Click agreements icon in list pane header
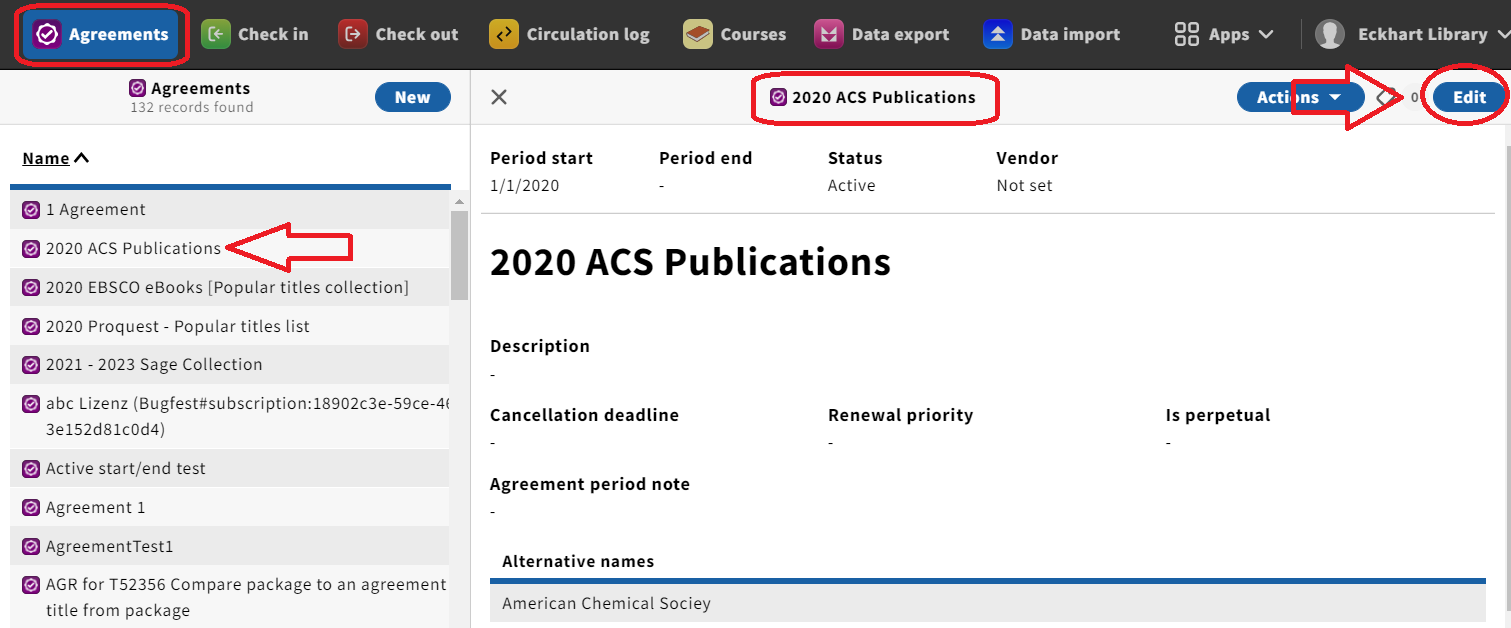Viewport: 1511px width, 628px height. [138, 88]
